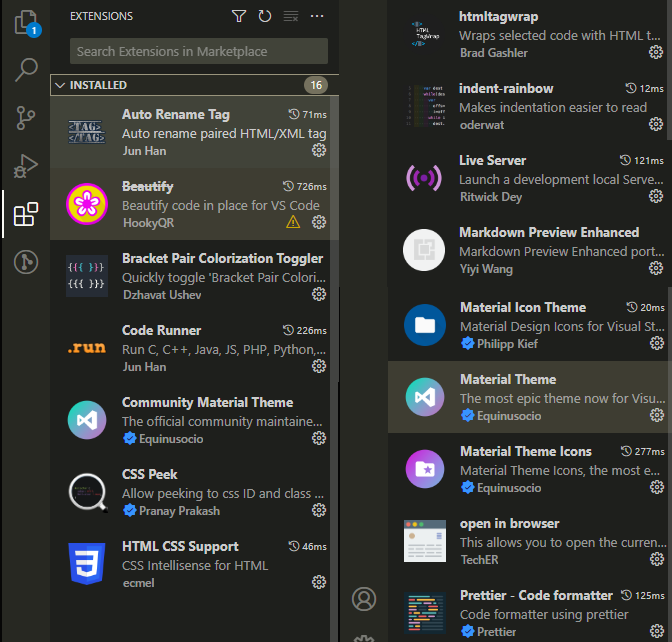Open the Explorer view in activity bar
Image resolution: width=672 pixels, height=642 pixels.
26,23
